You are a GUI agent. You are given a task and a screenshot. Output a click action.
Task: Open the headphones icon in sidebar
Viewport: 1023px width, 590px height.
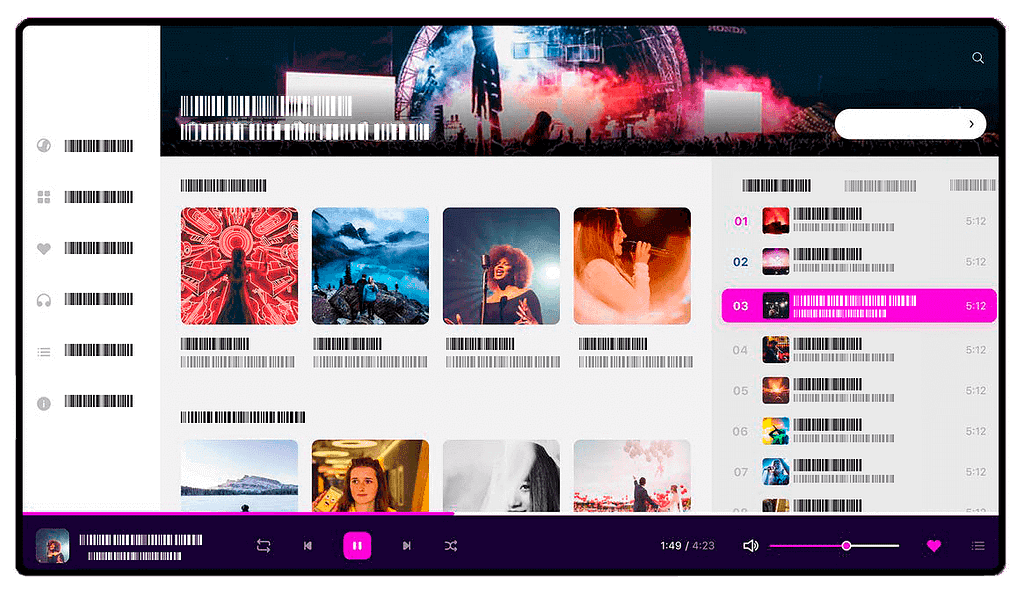coord(44,300)
